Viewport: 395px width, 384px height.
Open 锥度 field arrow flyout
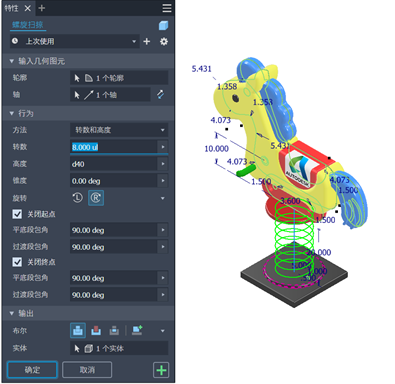coord(163,181)
